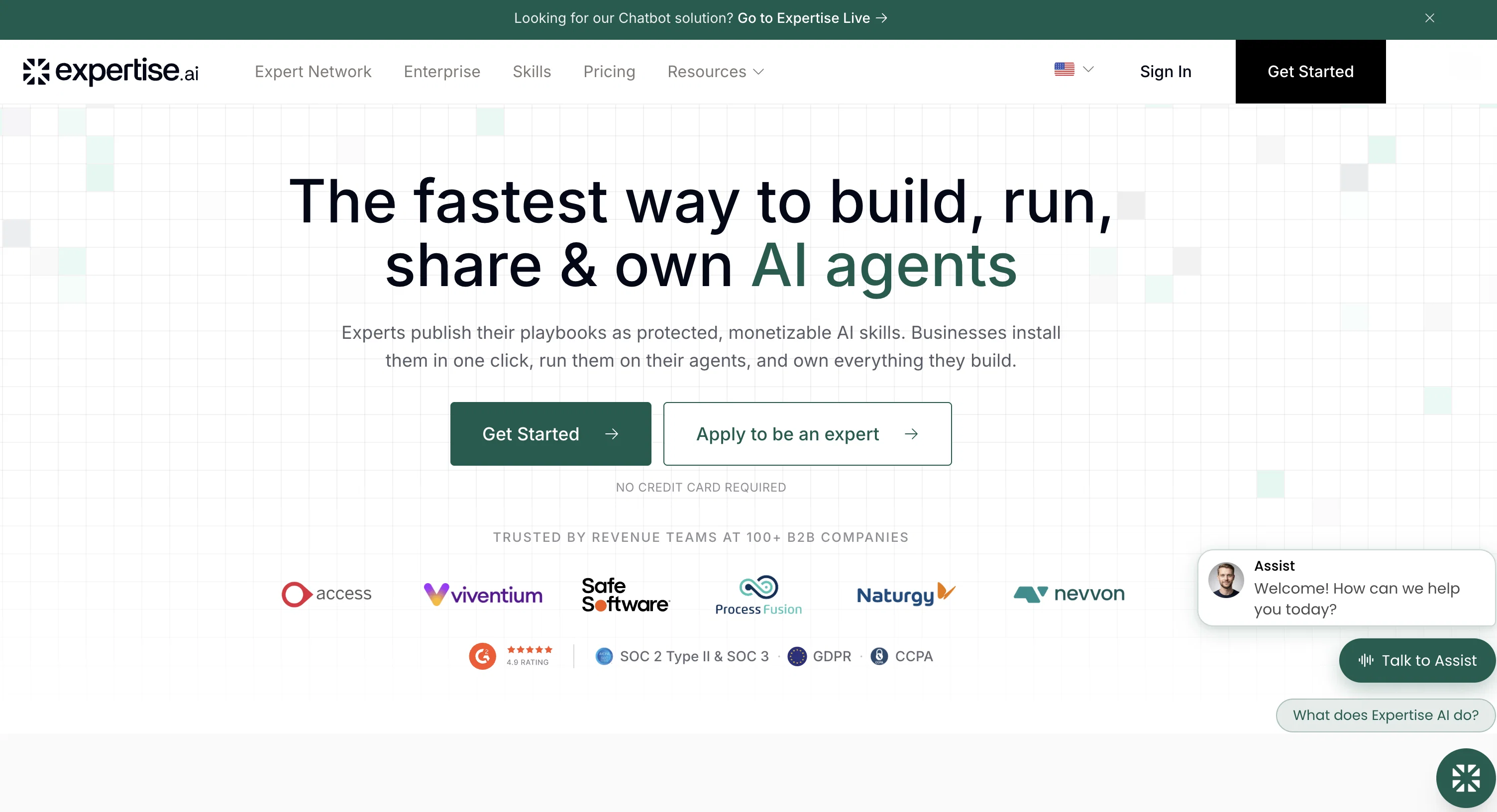
Task: Click the Naturgy logo
Action: [x=906, y=594]
